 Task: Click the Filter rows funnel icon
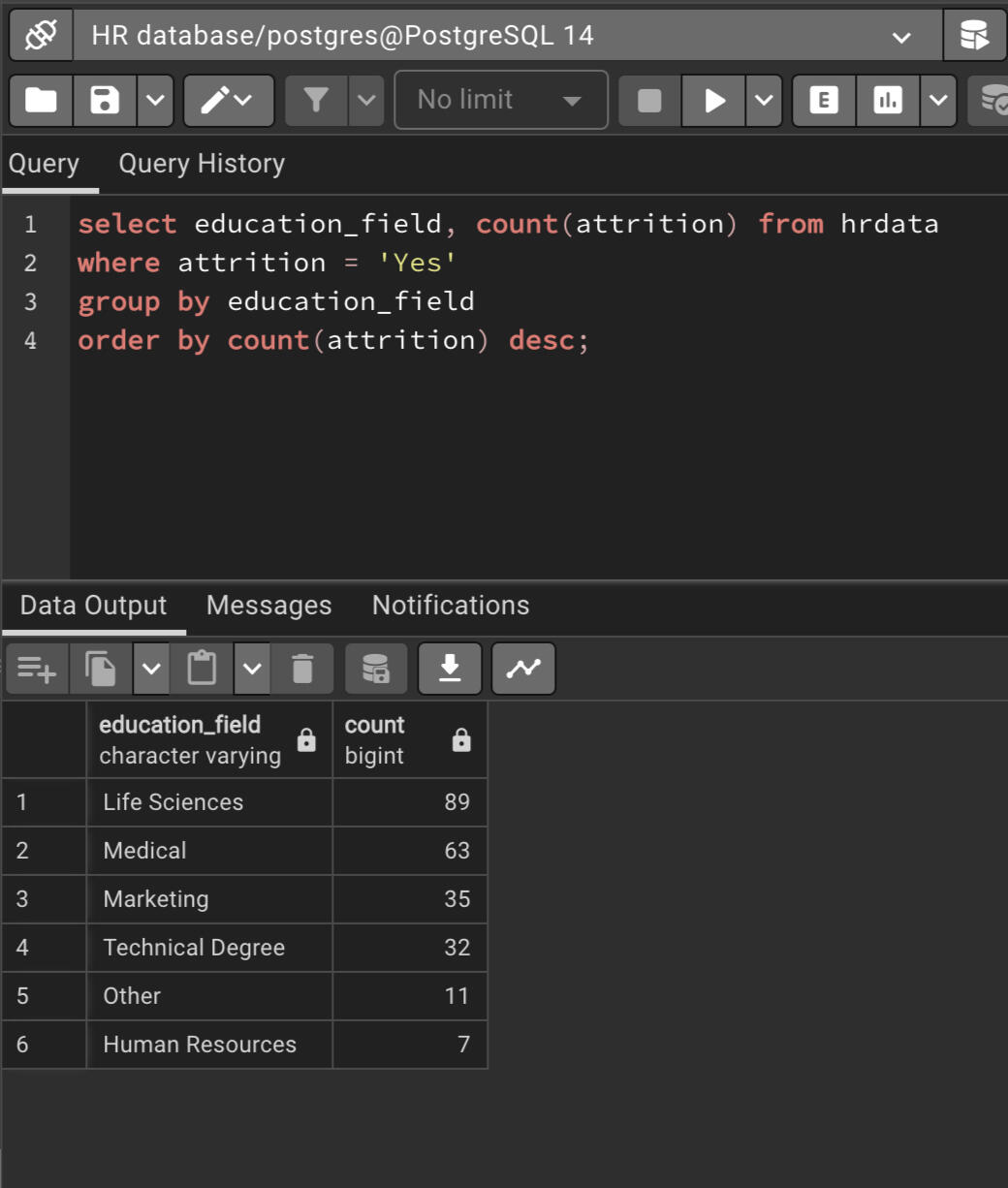pos(316,100)
